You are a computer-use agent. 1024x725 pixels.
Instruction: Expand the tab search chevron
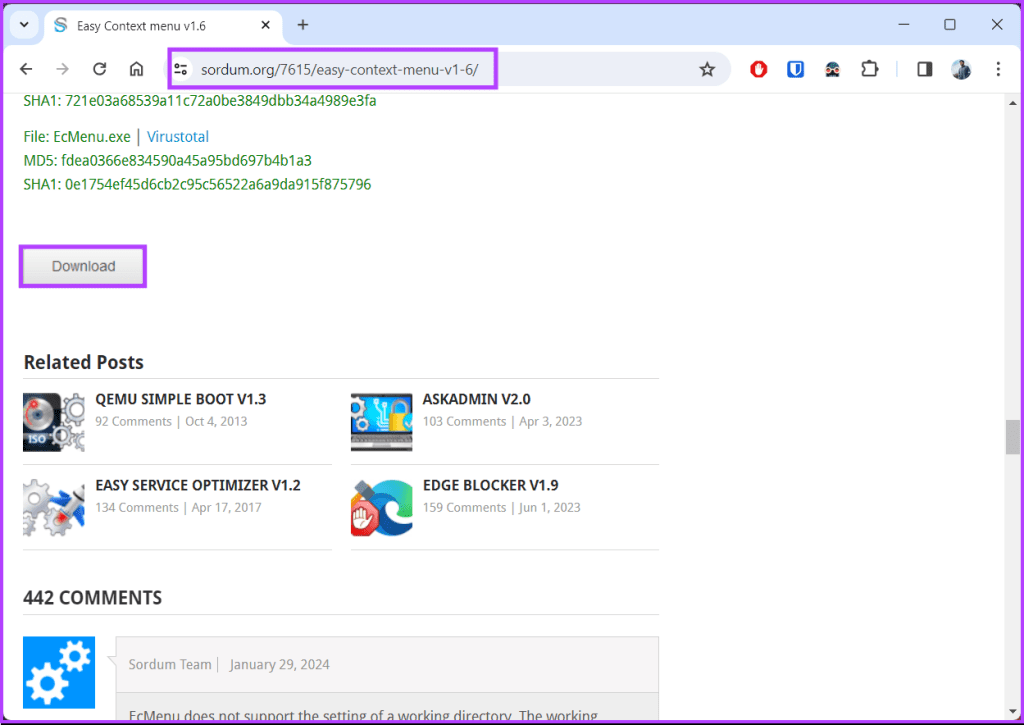(x=22, y=25)
